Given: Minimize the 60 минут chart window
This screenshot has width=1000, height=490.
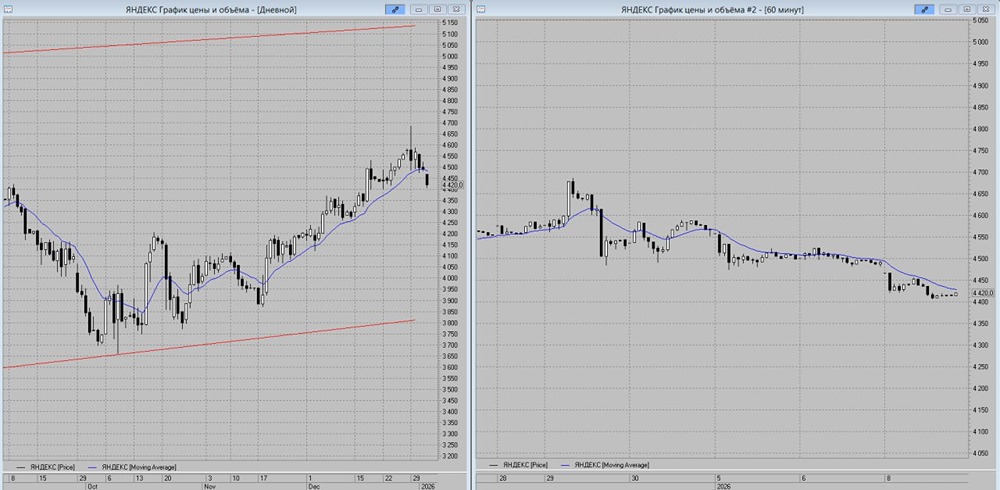Looking at the screenshot, I should click(x=948, y=10).
